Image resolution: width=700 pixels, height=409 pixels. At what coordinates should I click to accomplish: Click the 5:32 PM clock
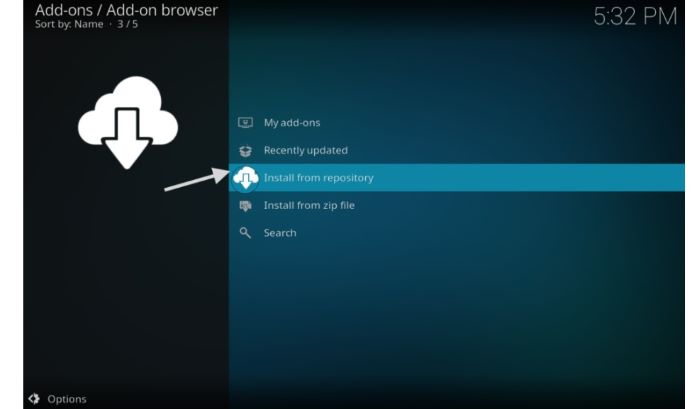click(635, 17)
